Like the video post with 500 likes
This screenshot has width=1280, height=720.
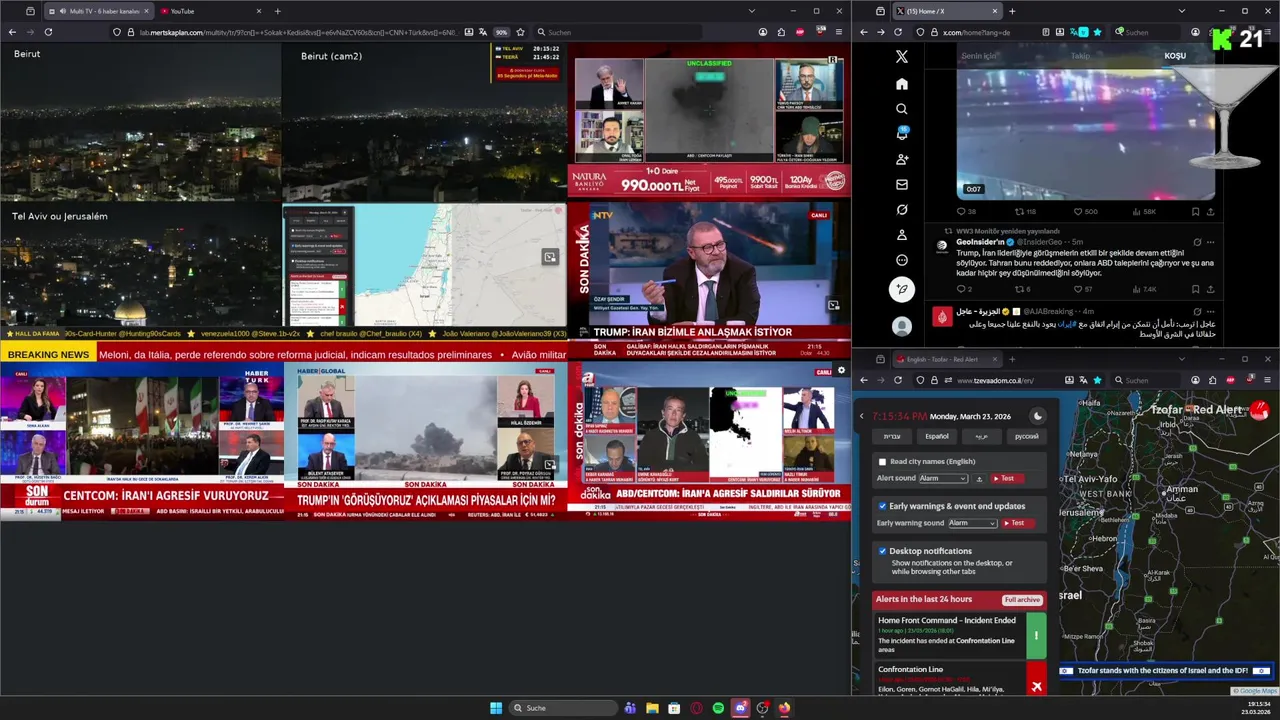point(1085,212)
